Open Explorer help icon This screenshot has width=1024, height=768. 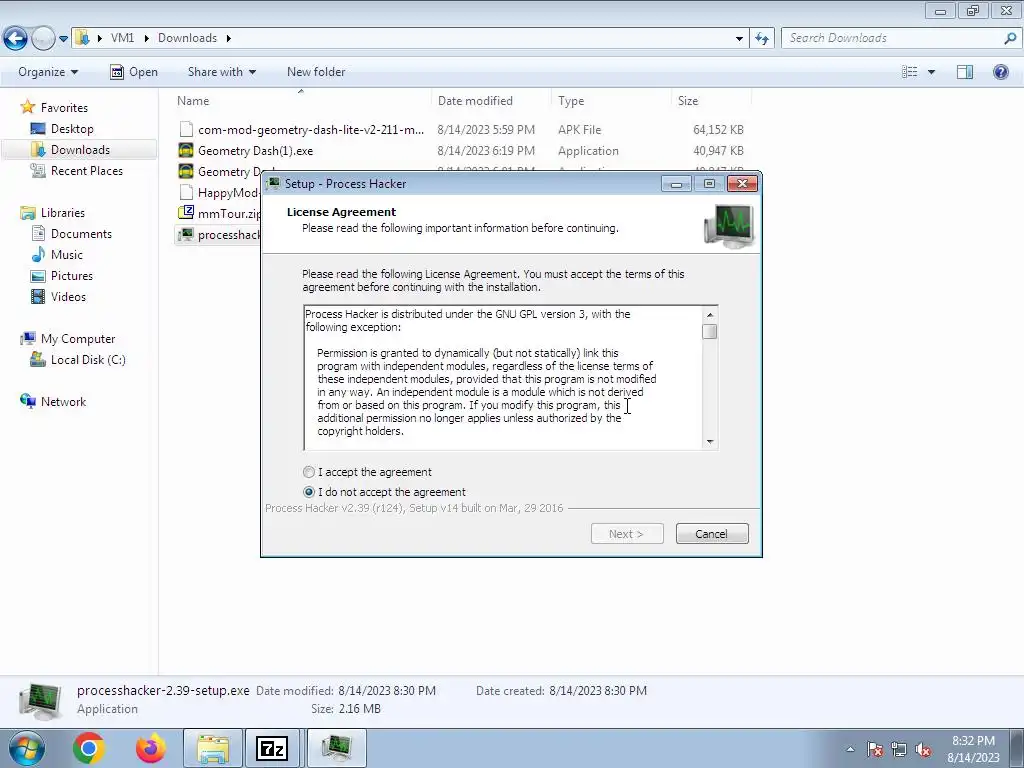[1000, 72]
